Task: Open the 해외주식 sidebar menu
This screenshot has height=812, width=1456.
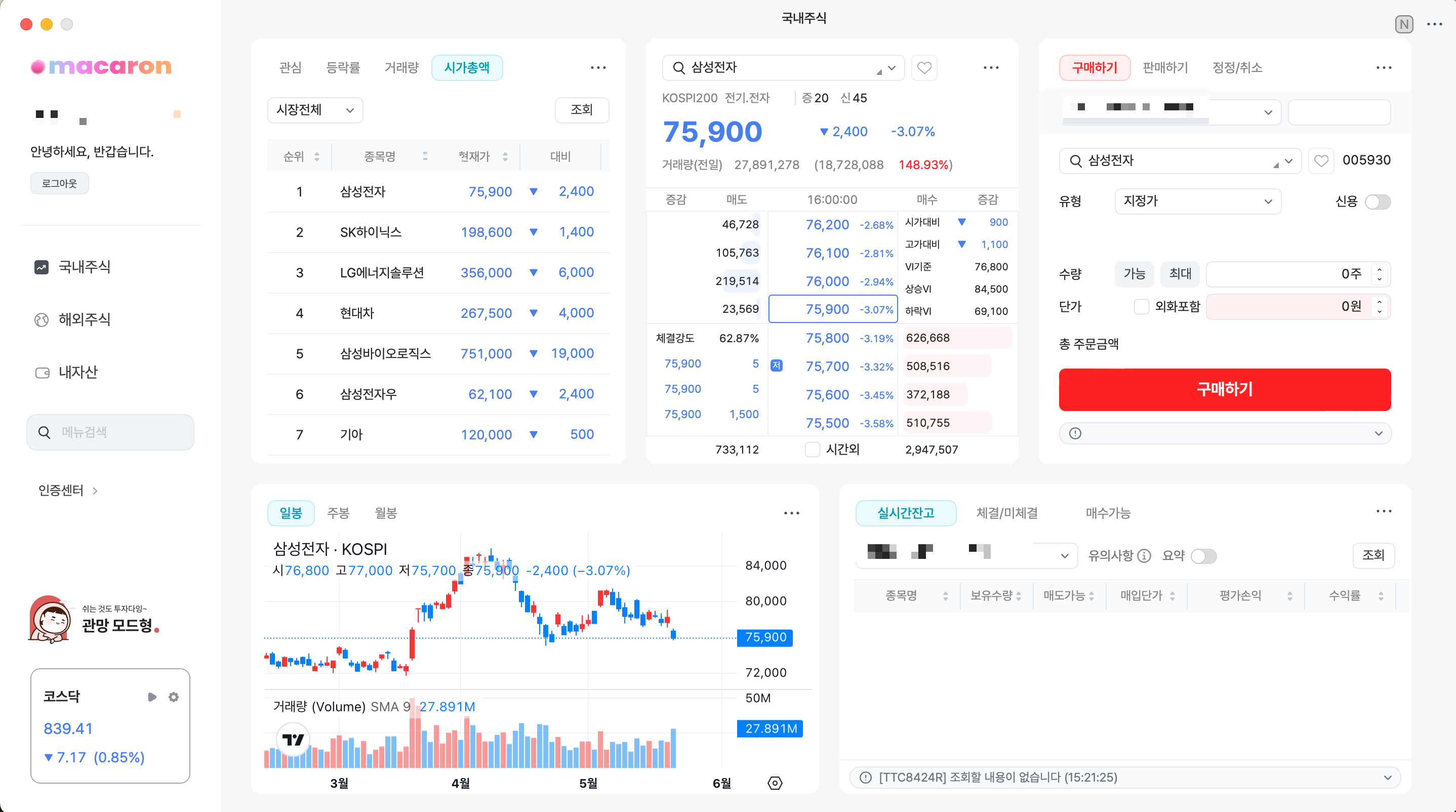Action: pyautogui.click(x=72, y=319)
